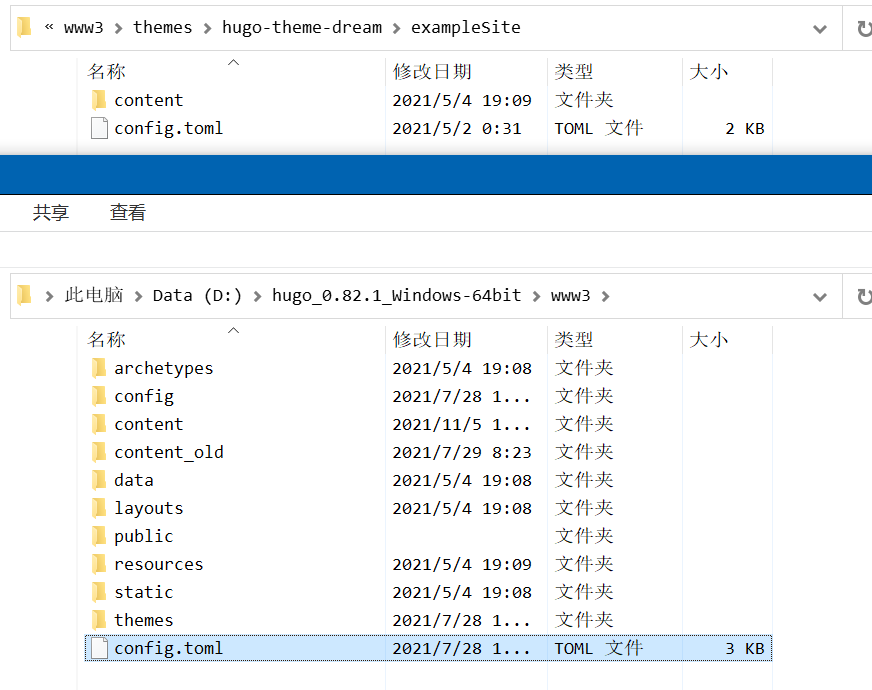Image resolution: width=872 pixels, height=690 pixels.
Task: Click the public folder icon
Action: 98,536
